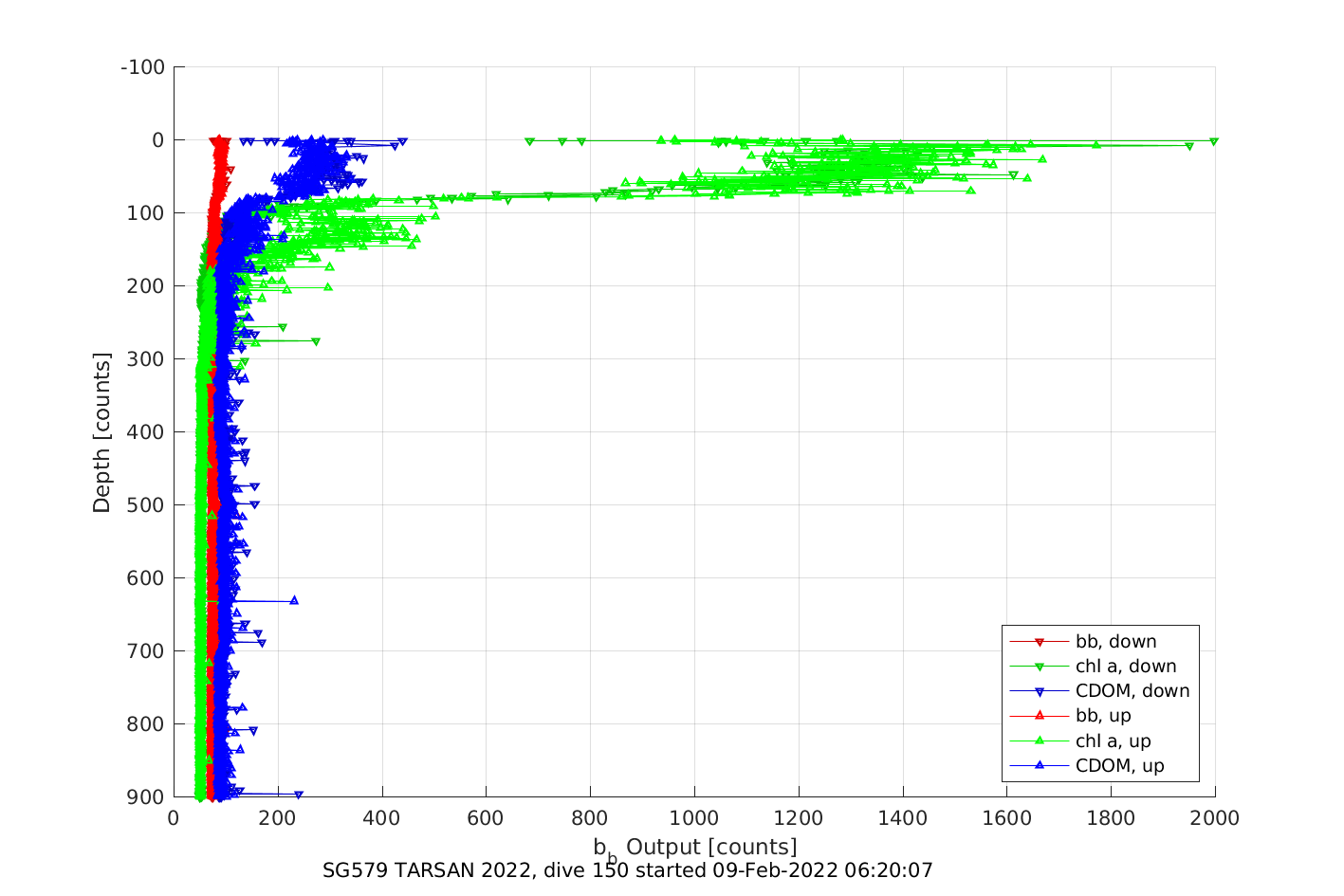Click the 'Depth [counts]' y-axis label
This screenshot has height=896, width=1344.
click(101, 432)
